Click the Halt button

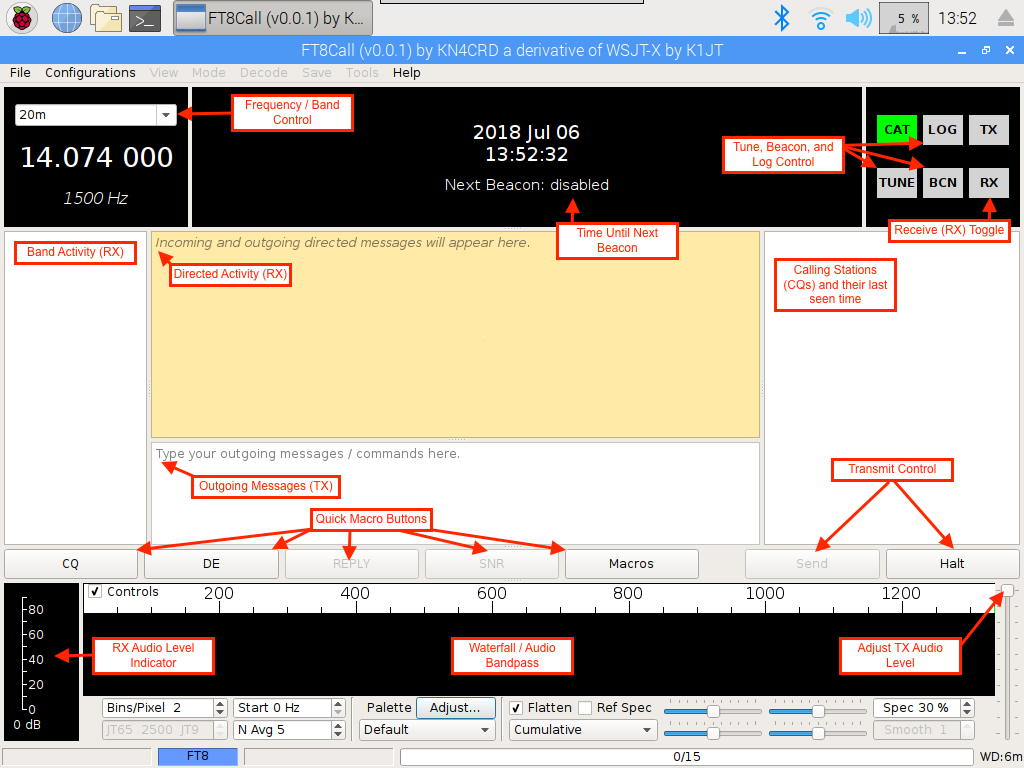[x=952, y=564]
